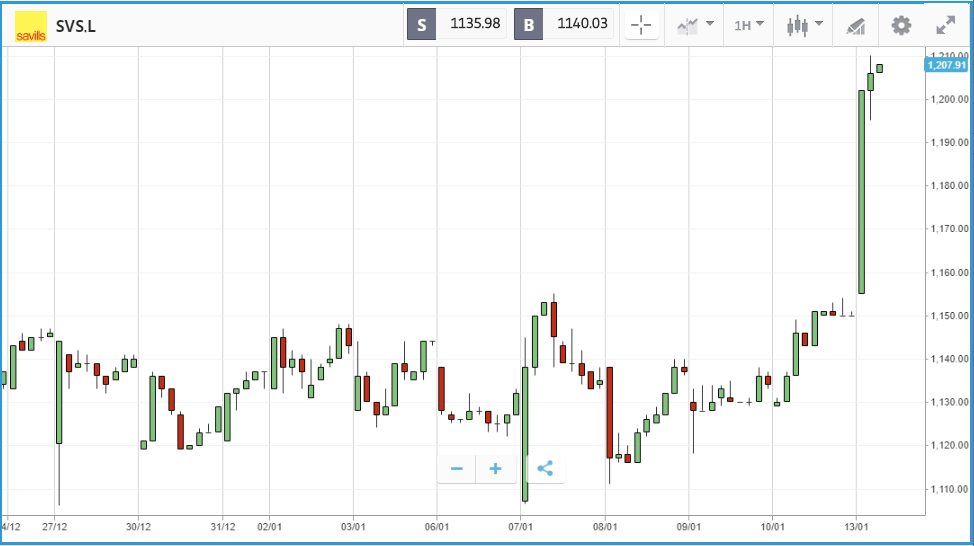974x546 pixels.
Task: Click the 1,200.00 price axis label
Action: coord(949,99)
